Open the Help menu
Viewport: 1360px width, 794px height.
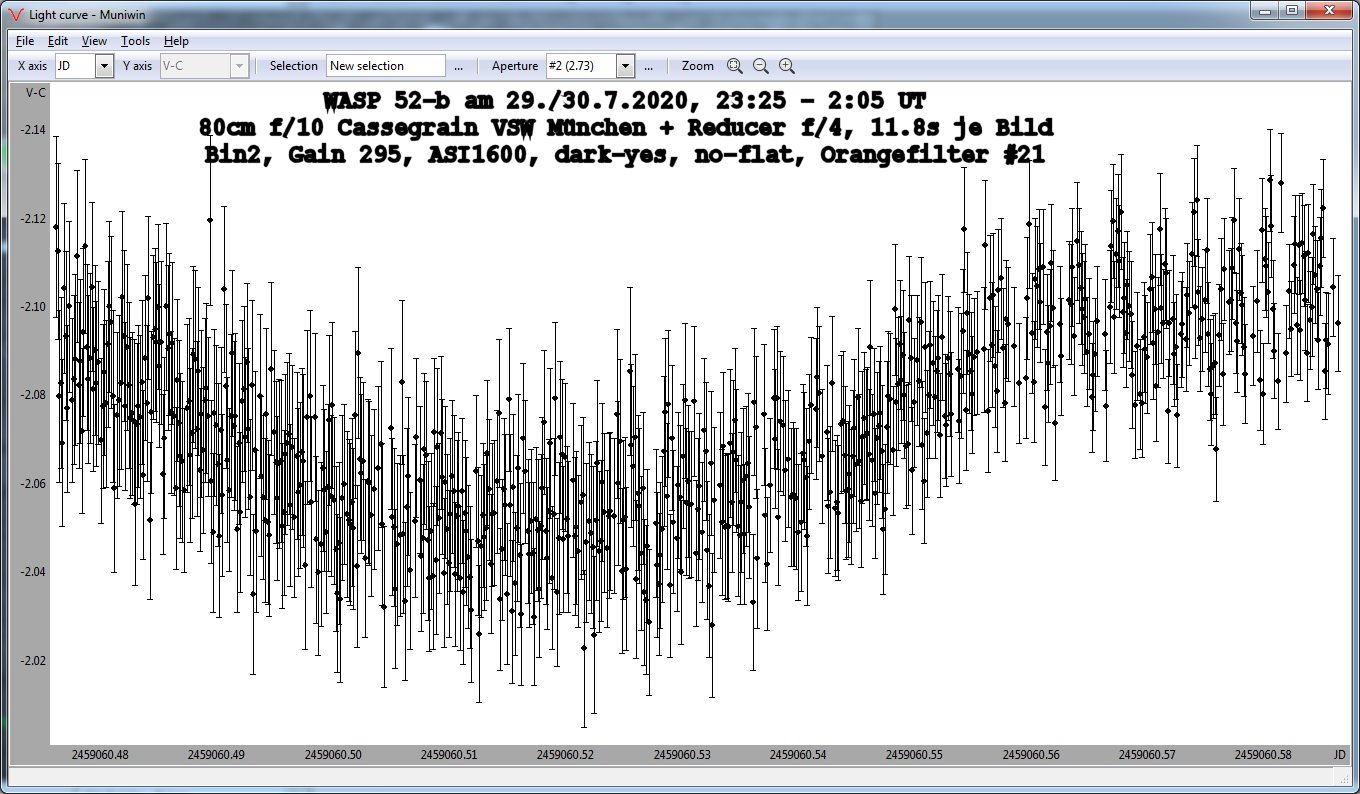point(176,41)
